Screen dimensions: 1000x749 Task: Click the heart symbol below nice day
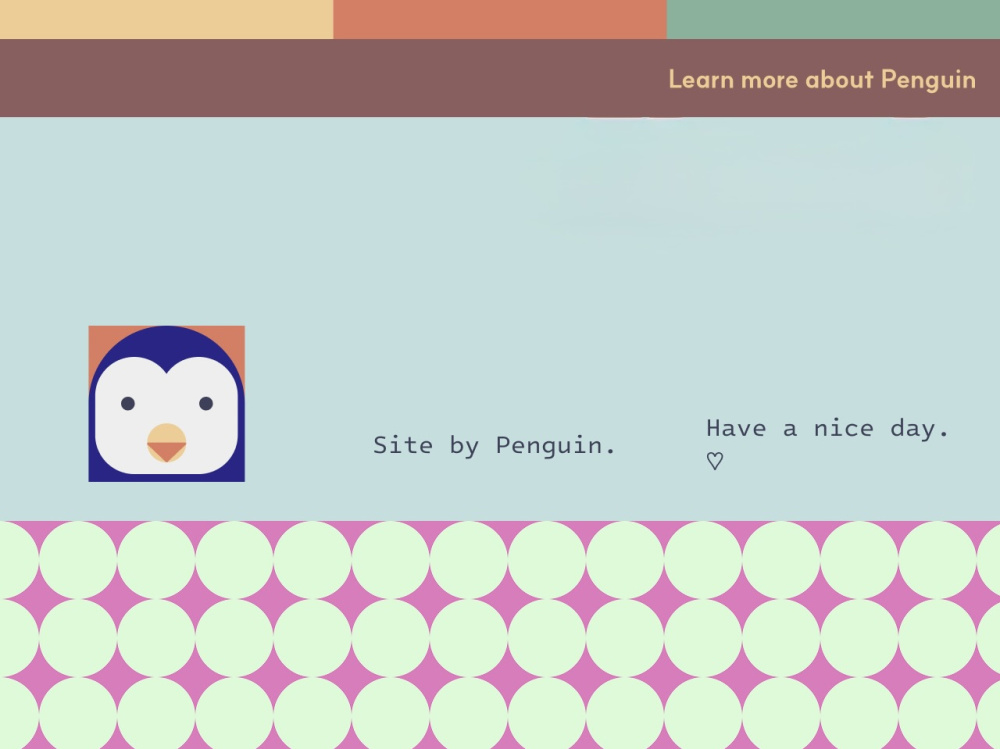(x=715, y=461)
